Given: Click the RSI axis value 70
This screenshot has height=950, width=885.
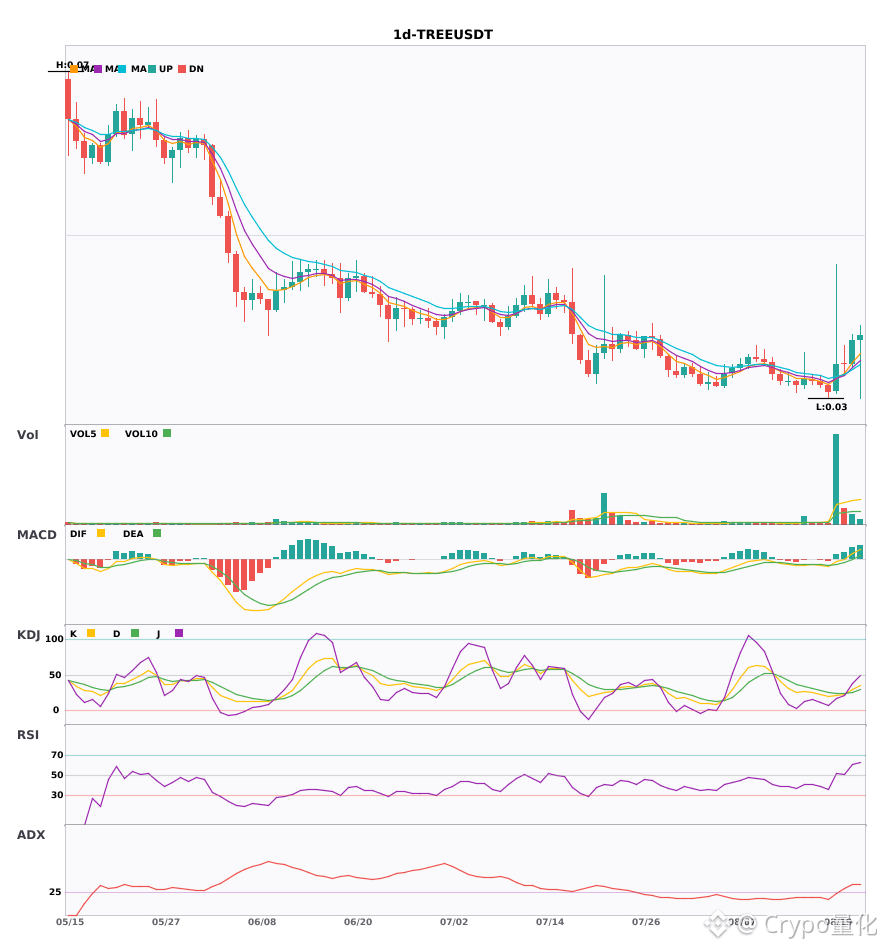Looking at the screenshot, I should click(x=57, y=755).
